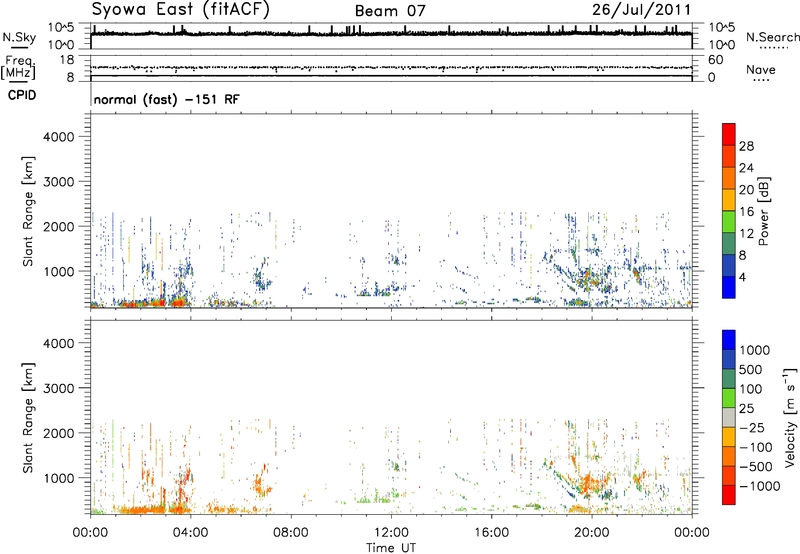The height and width of the screenshot is (554, 800).
Task: Click the light green 12–16 dB Power segment
Action: click(x=729, y=221)
